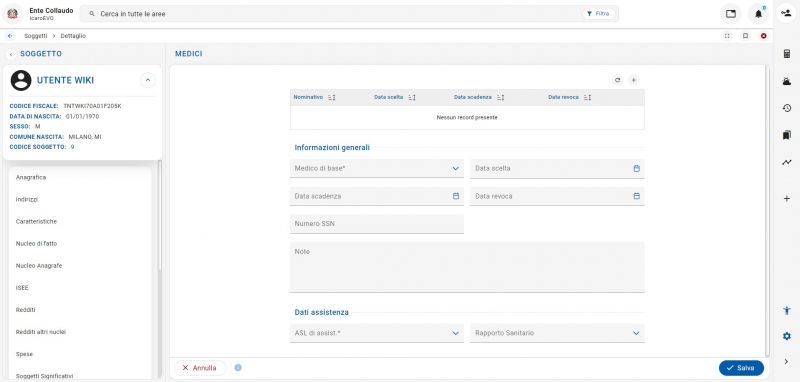Open the Medico di base dropdown
The width and height of the screenshot is (800, 382).
pyautogui.click(x=377, y=168)
